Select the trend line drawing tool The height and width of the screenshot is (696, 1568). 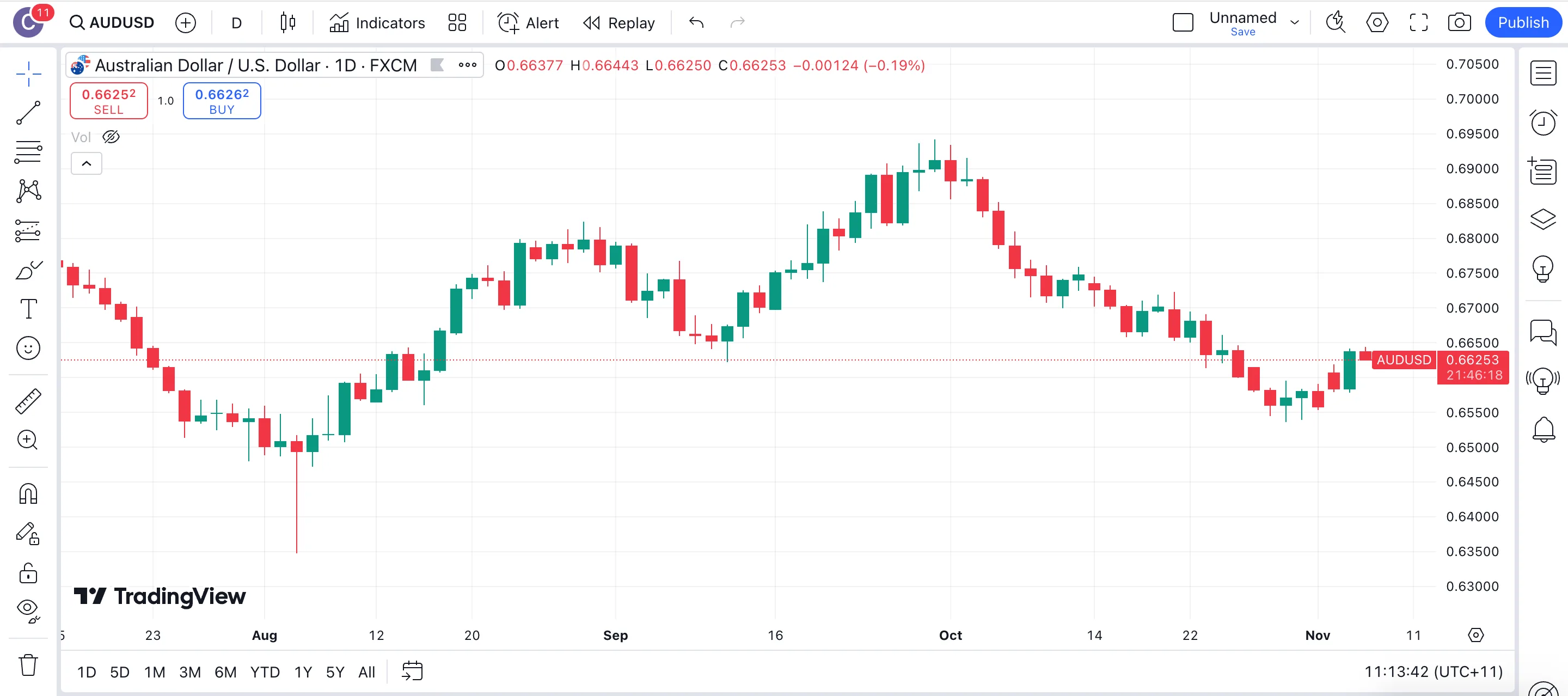pyautogui.click(x=28, y=113)
